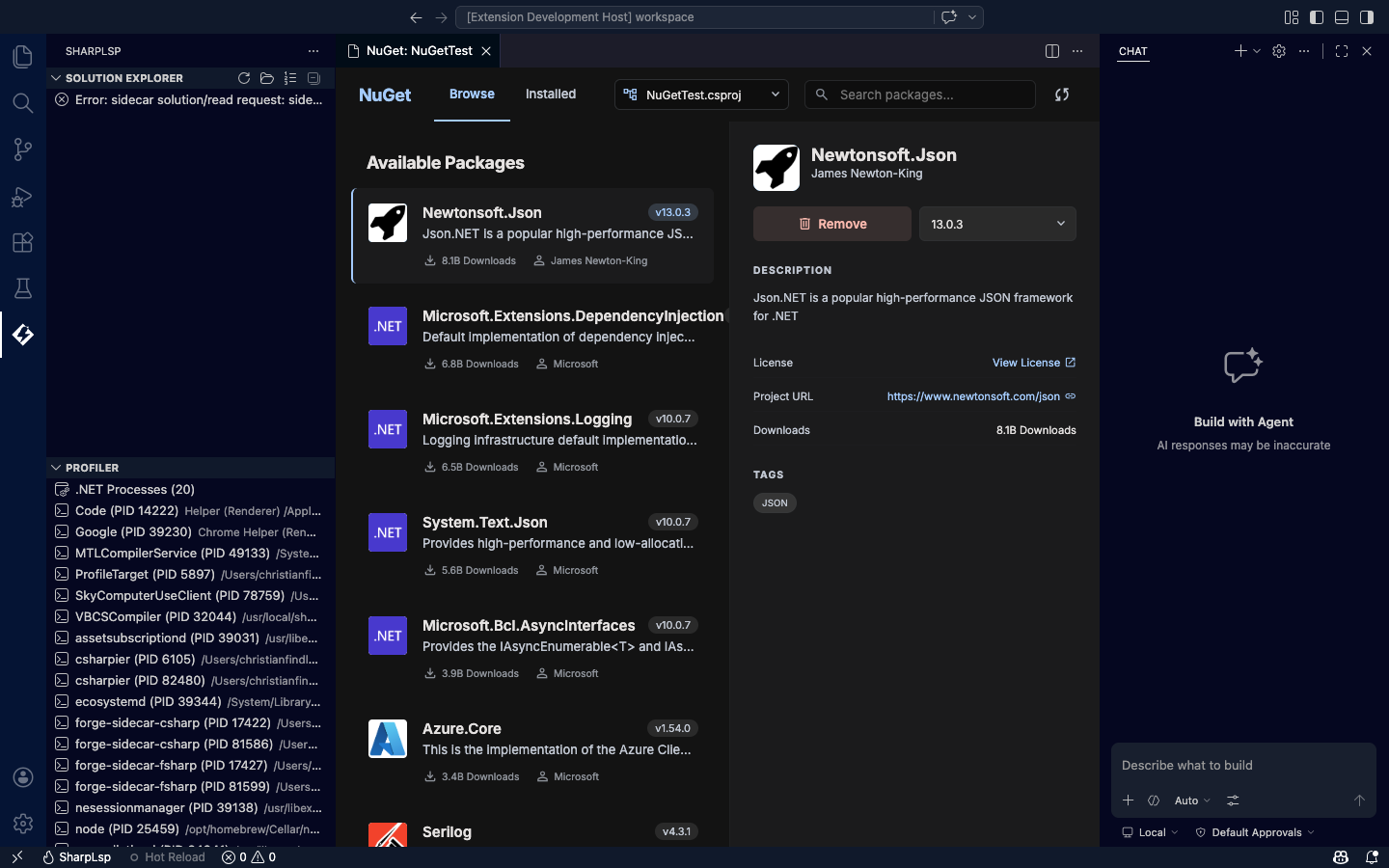The height and width of the screenshot is (868, 1389).
Task: Select the System.Text.Json package
Action: coord(533,545)
